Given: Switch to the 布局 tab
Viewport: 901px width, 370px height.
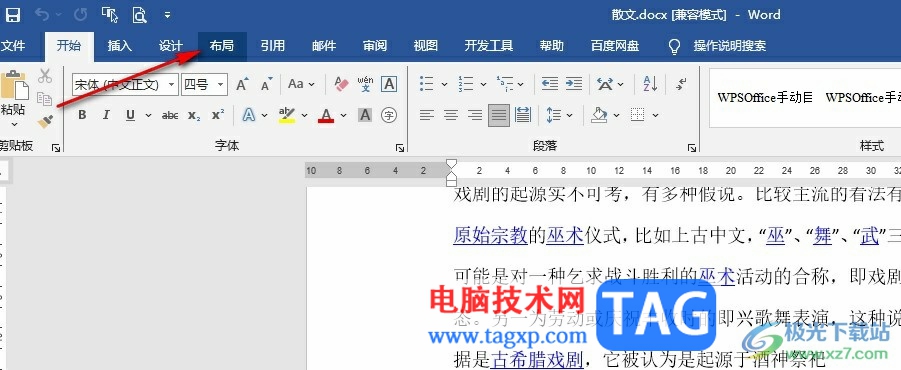Looking at the screenshot, I should pos(222,46).
